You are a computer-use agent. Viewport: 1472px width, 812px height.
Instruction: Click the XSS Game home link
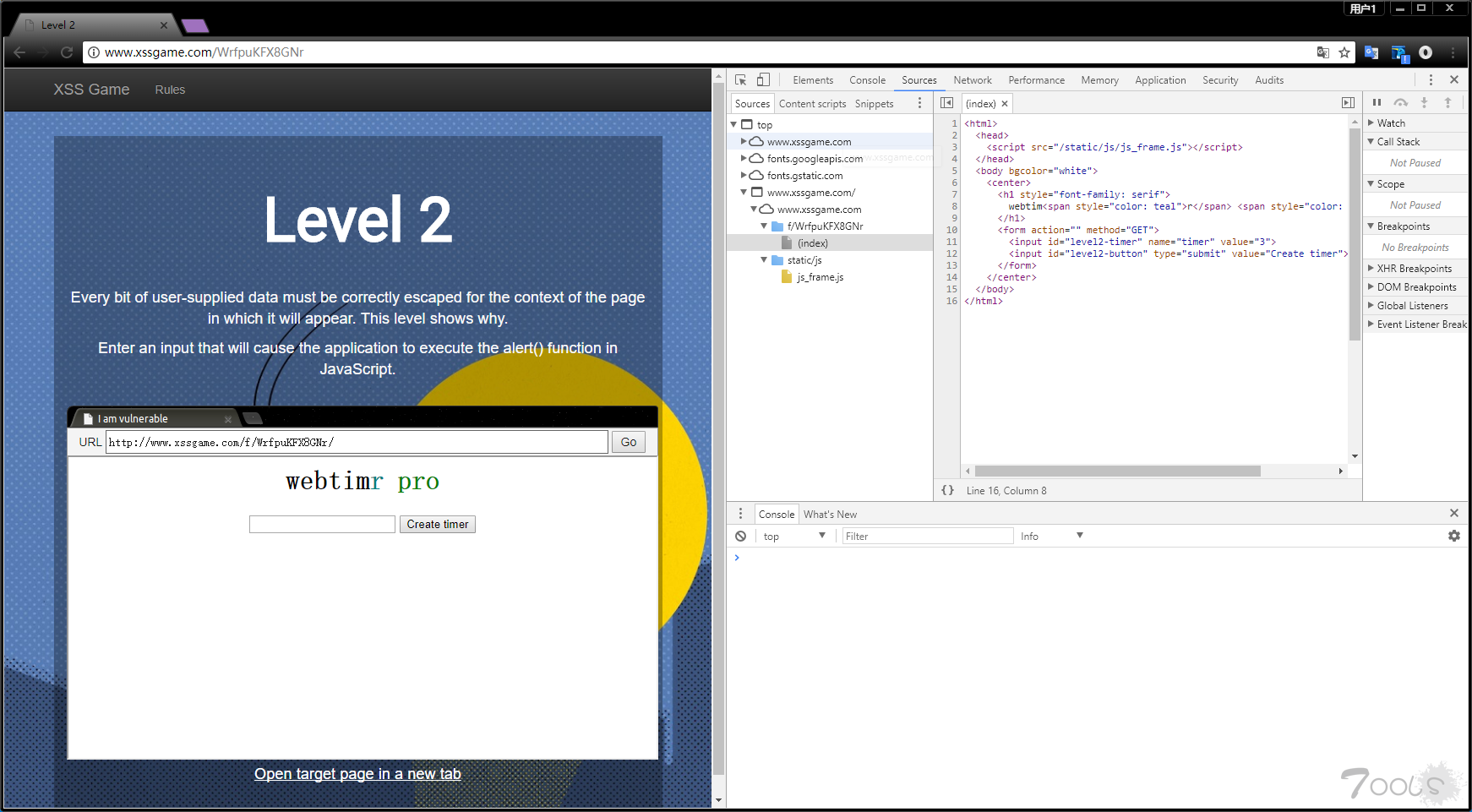(x=91, y=90)
